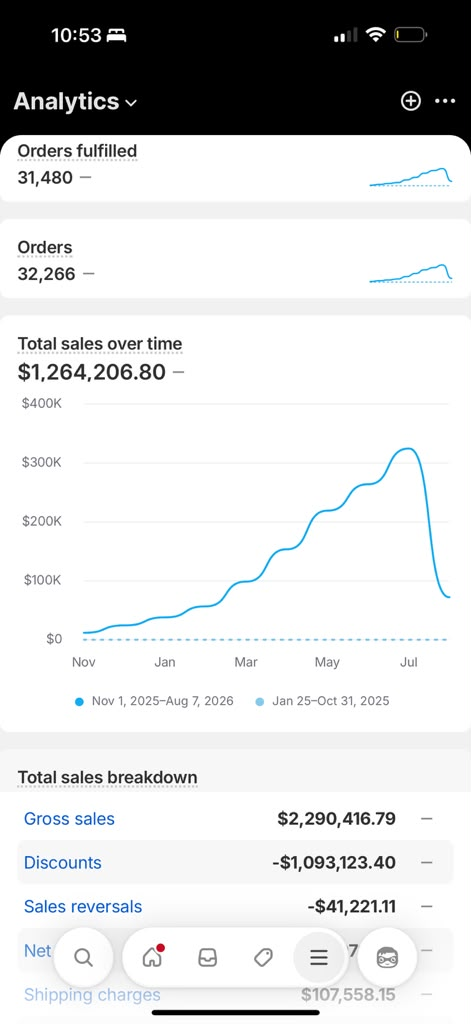Select the Total sales over time heading
The image size is (471, 1024).
click(x=100, y=344)
